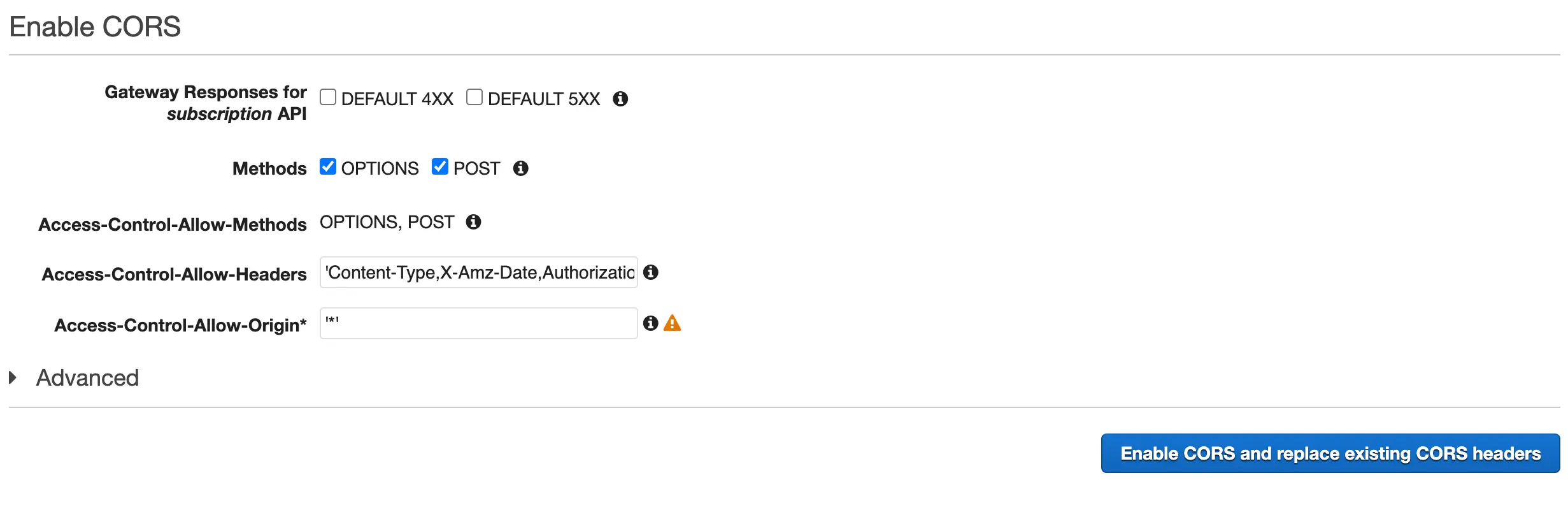Tick the DEFAULT 5XX checkbox
The image size is (1568, 510).
tap(474, 97)
